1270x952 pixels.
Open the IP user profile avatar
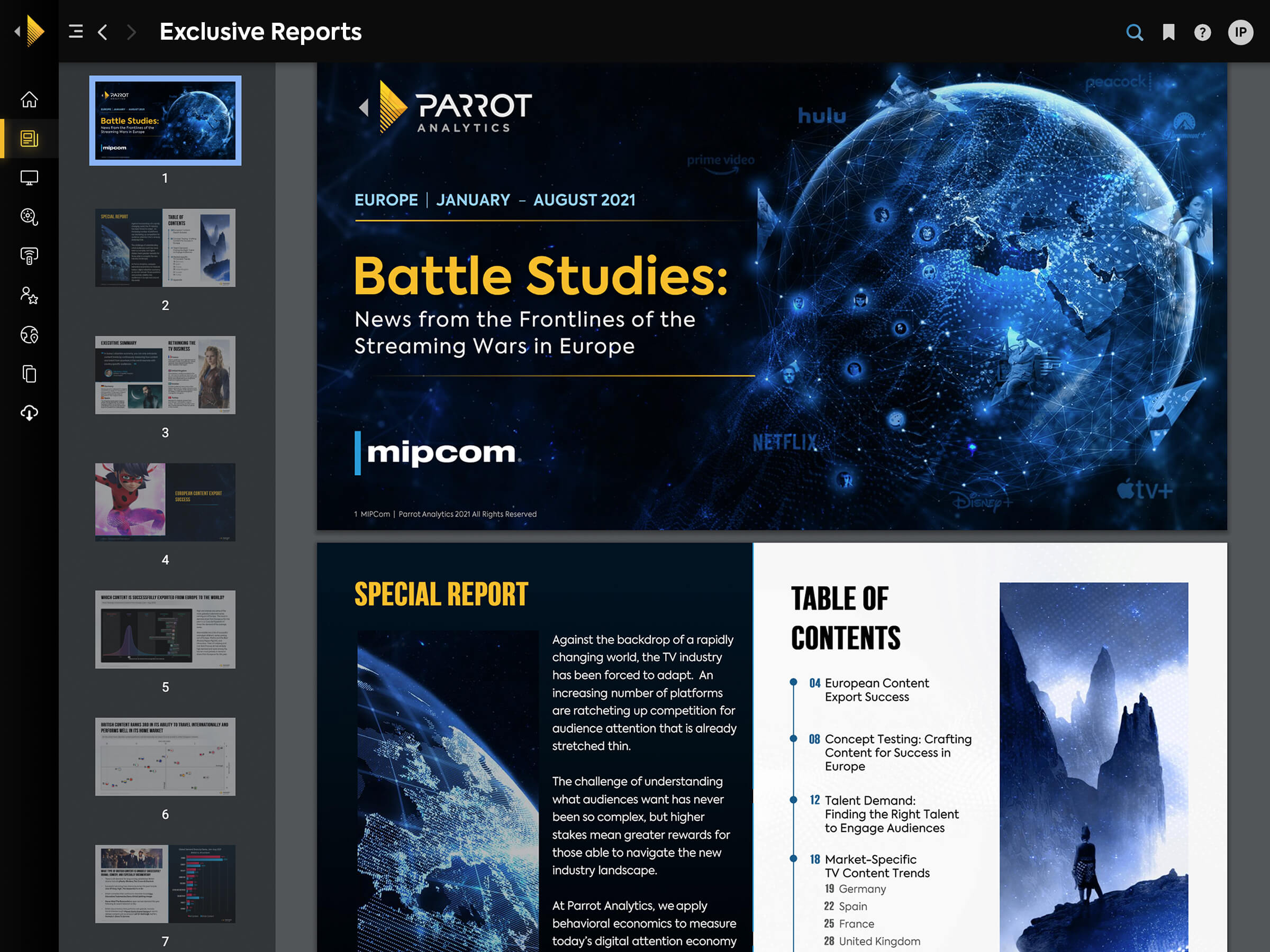point(1240,32)
